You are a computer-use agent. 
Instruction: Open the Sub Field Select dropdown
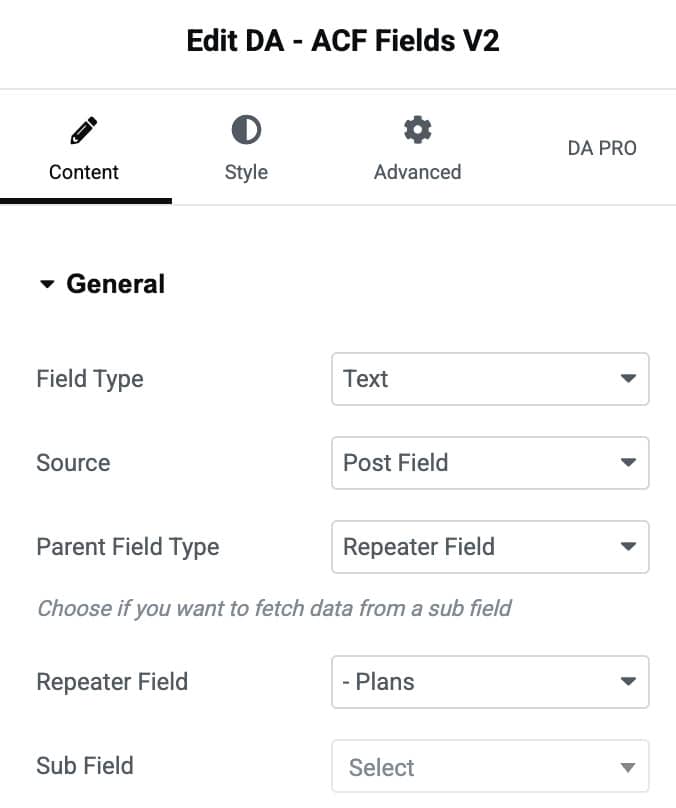tap(490, 766)
